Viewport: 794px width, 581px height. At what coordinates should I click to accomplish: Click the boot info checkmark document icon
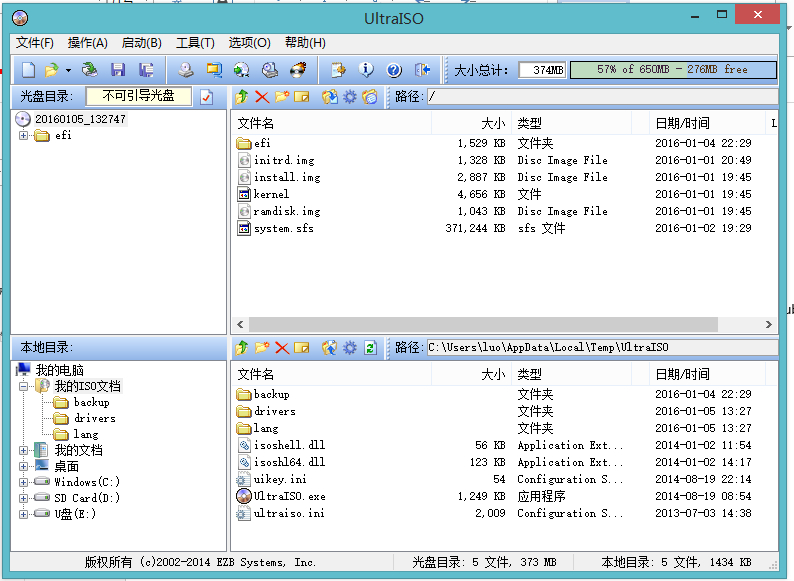coord(207,97)
